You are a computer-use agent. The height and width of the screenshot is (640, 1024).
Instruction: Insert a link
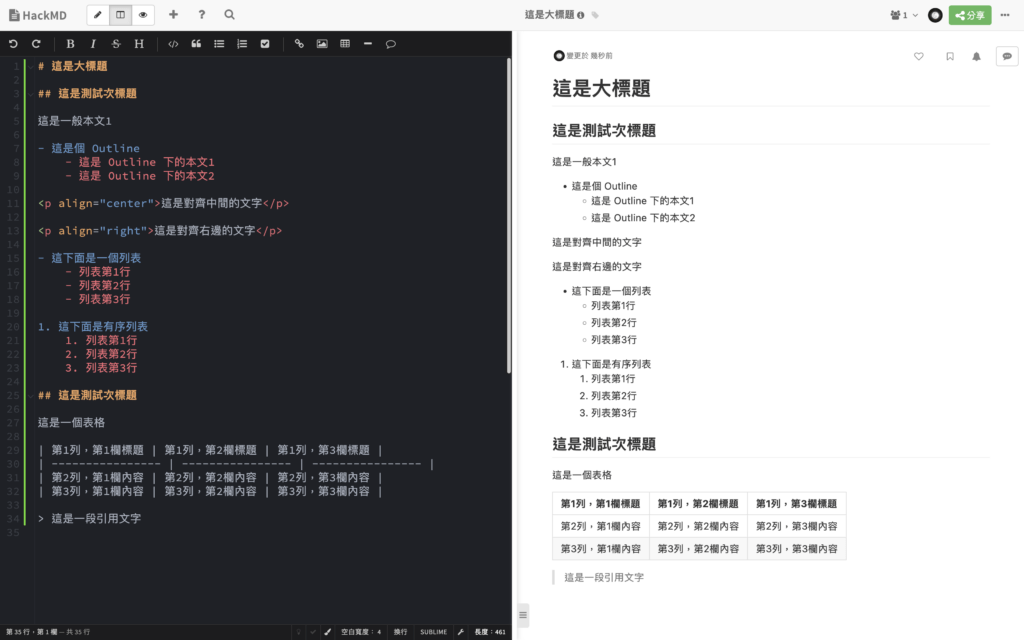pos(299,43)
